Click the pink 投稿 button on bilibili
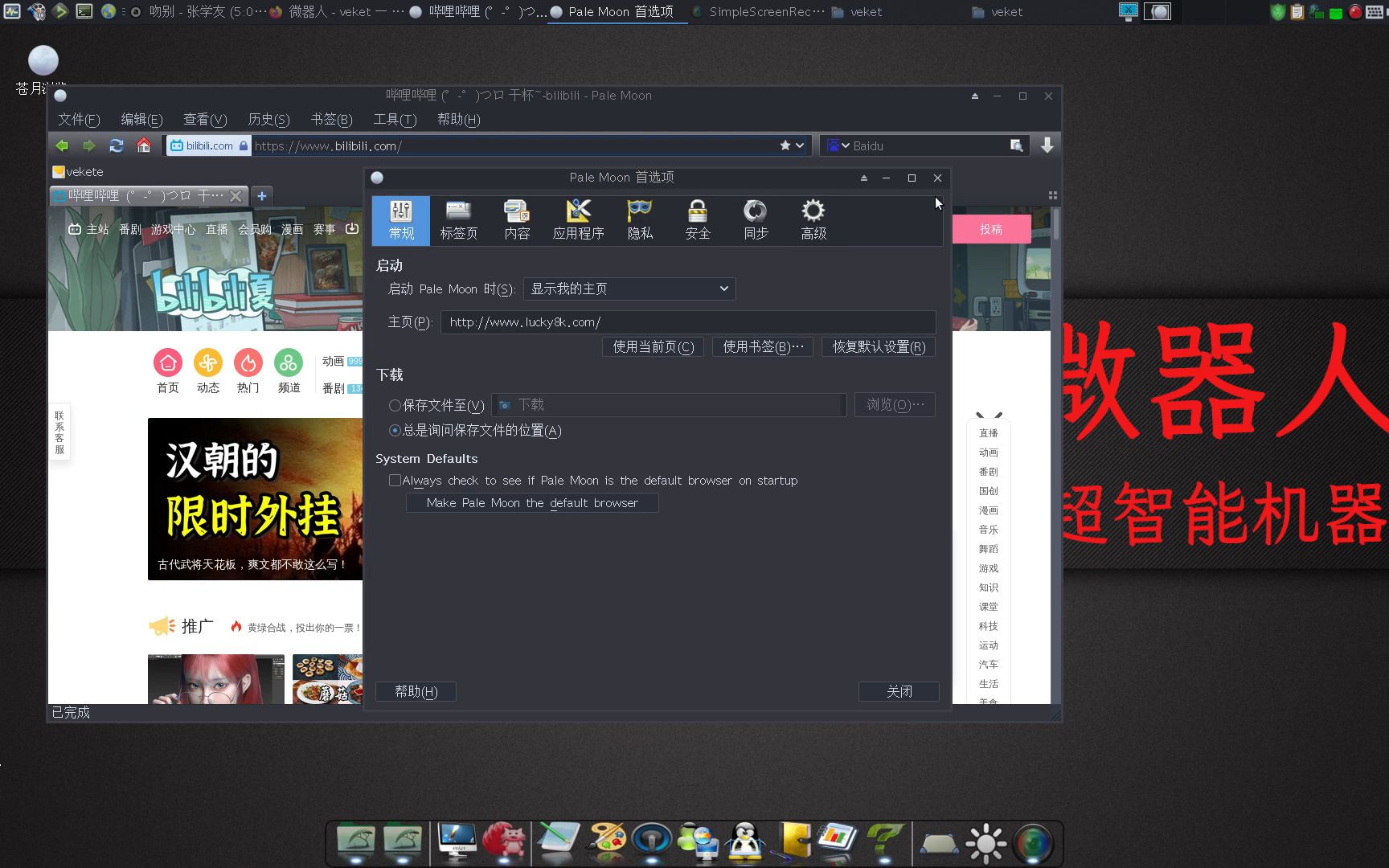 pos(991,229)
